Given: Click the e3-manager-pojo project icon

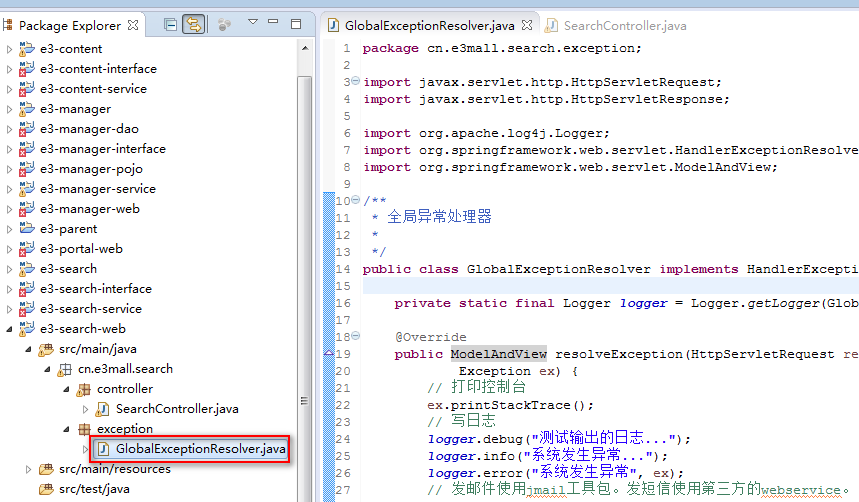Looking at the screenshot, I should 27,169.
